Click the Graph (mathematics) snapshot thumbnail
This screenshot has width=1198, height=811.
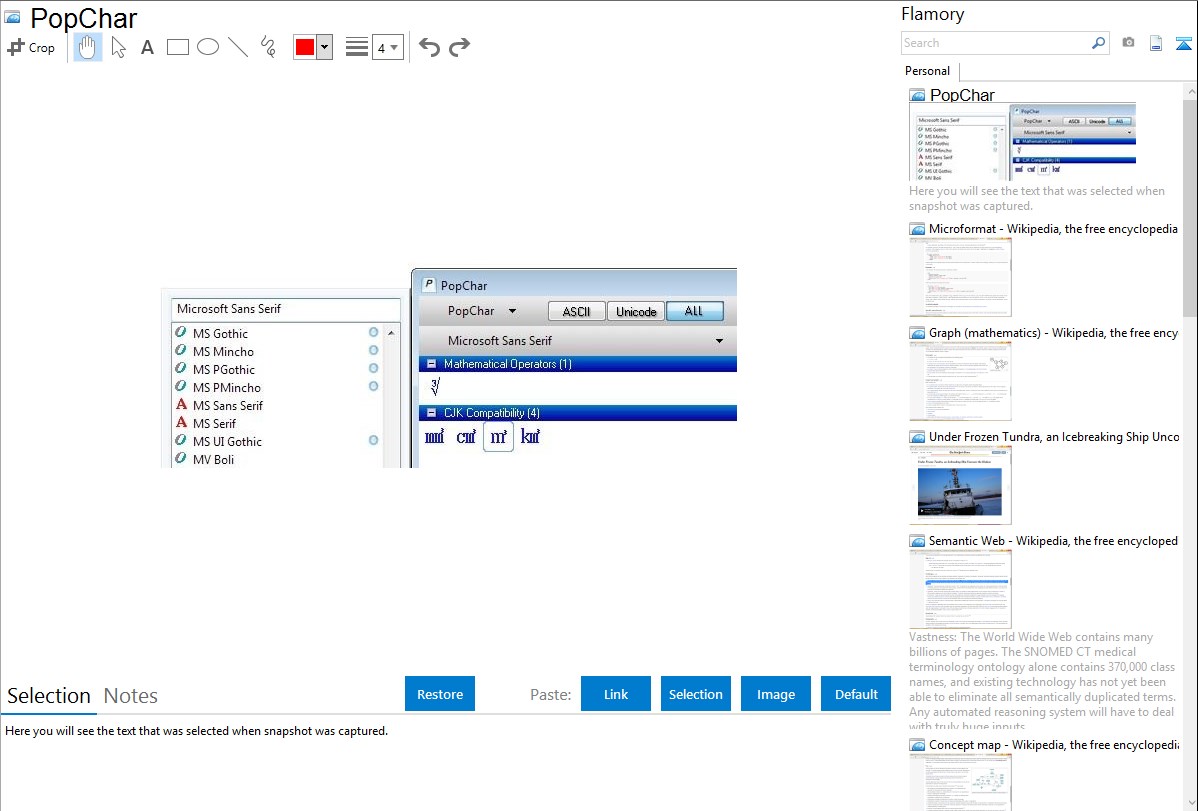[960, 381]
